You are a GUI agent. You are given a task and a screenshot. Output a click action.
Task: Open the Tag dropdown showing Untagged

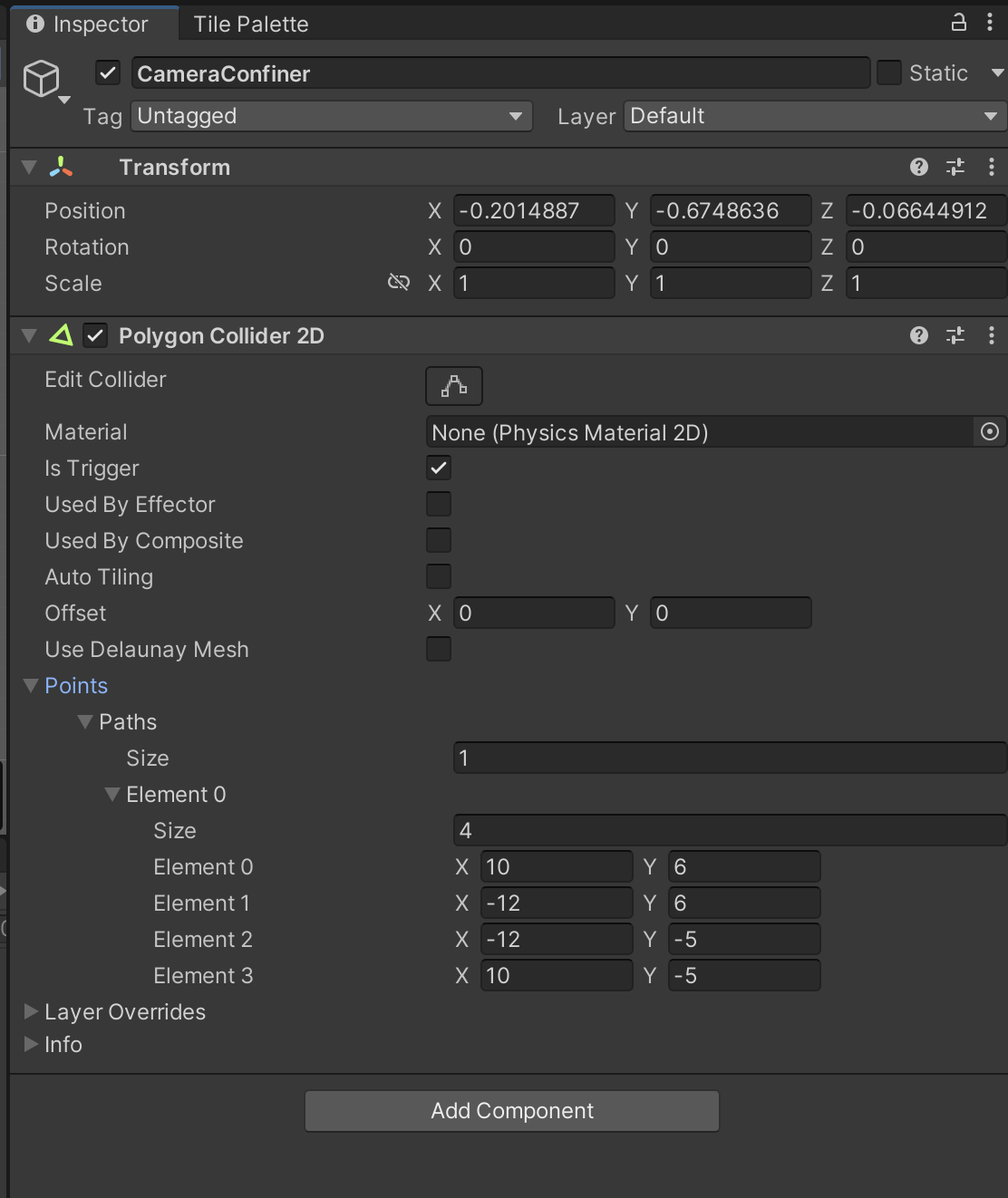pos(332,116)
